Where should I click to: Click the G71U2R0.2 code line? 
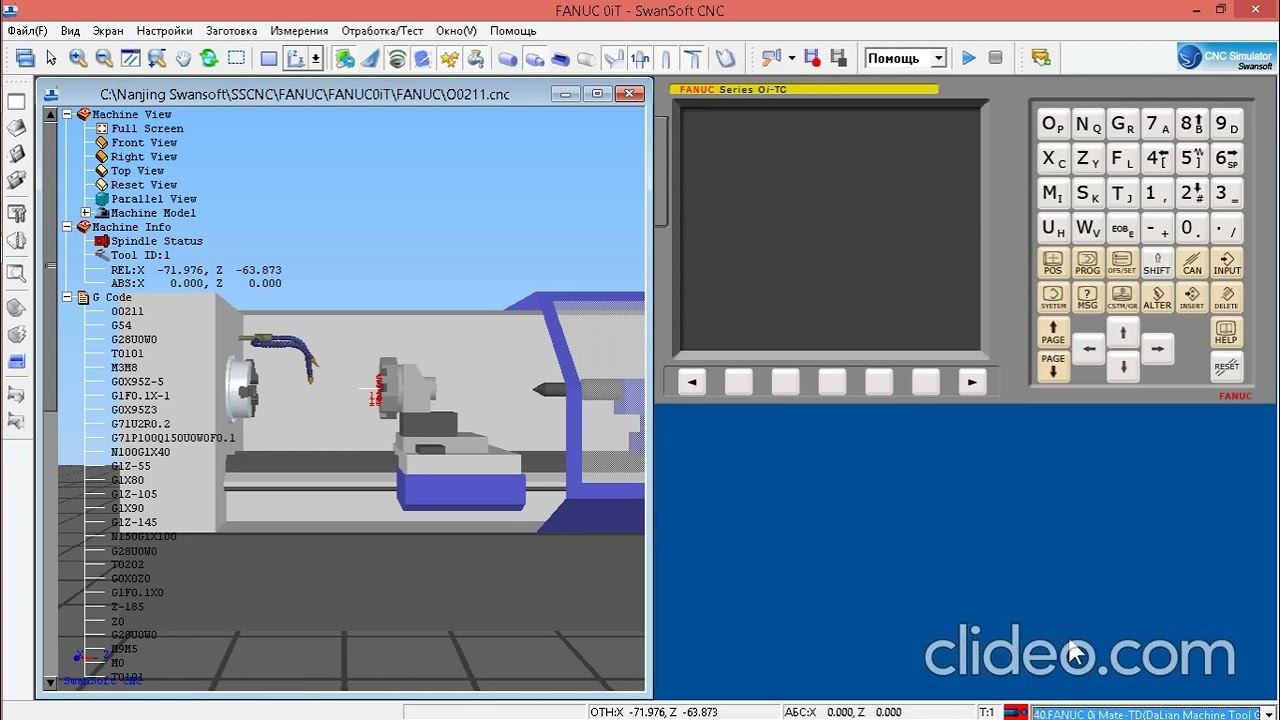point(141,424)
